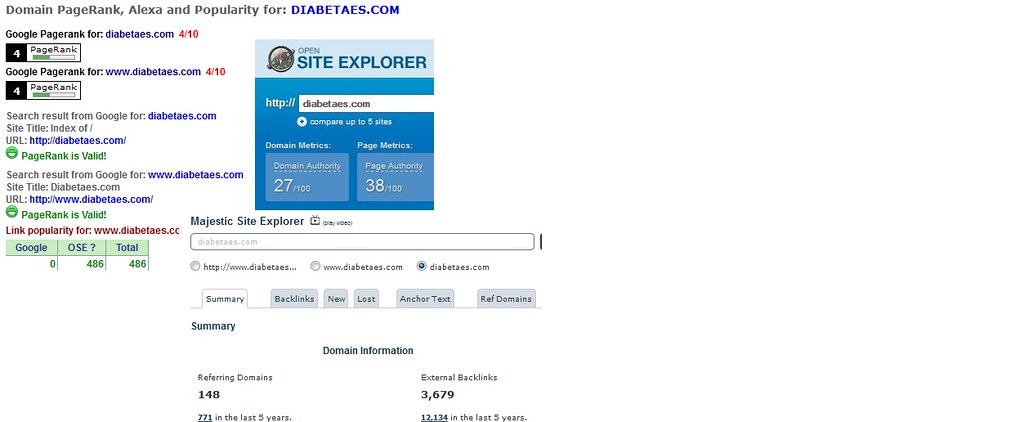Viewport: 1024px width, 422px height.
Task: Open the diabetaes.com Pagerank link
Action: 140,35
